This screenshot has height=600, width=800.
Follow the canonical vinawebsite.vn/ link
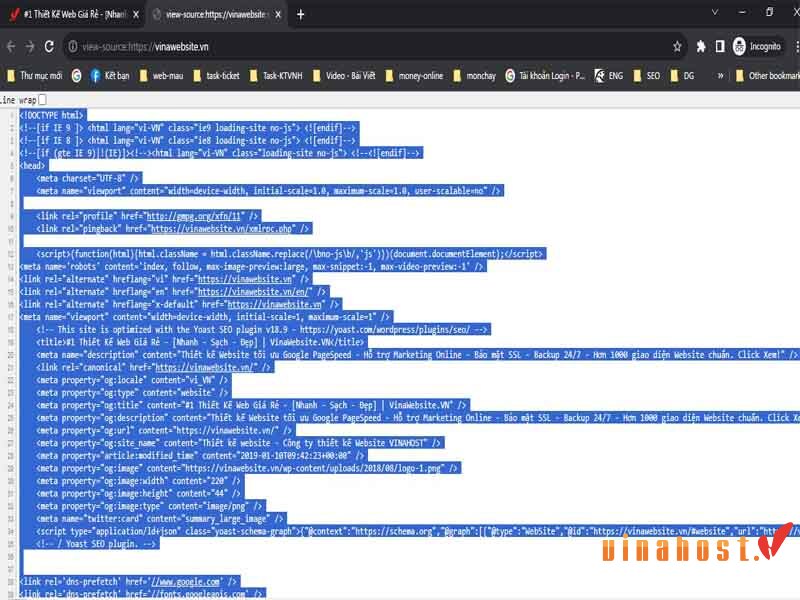click(204, 367)
